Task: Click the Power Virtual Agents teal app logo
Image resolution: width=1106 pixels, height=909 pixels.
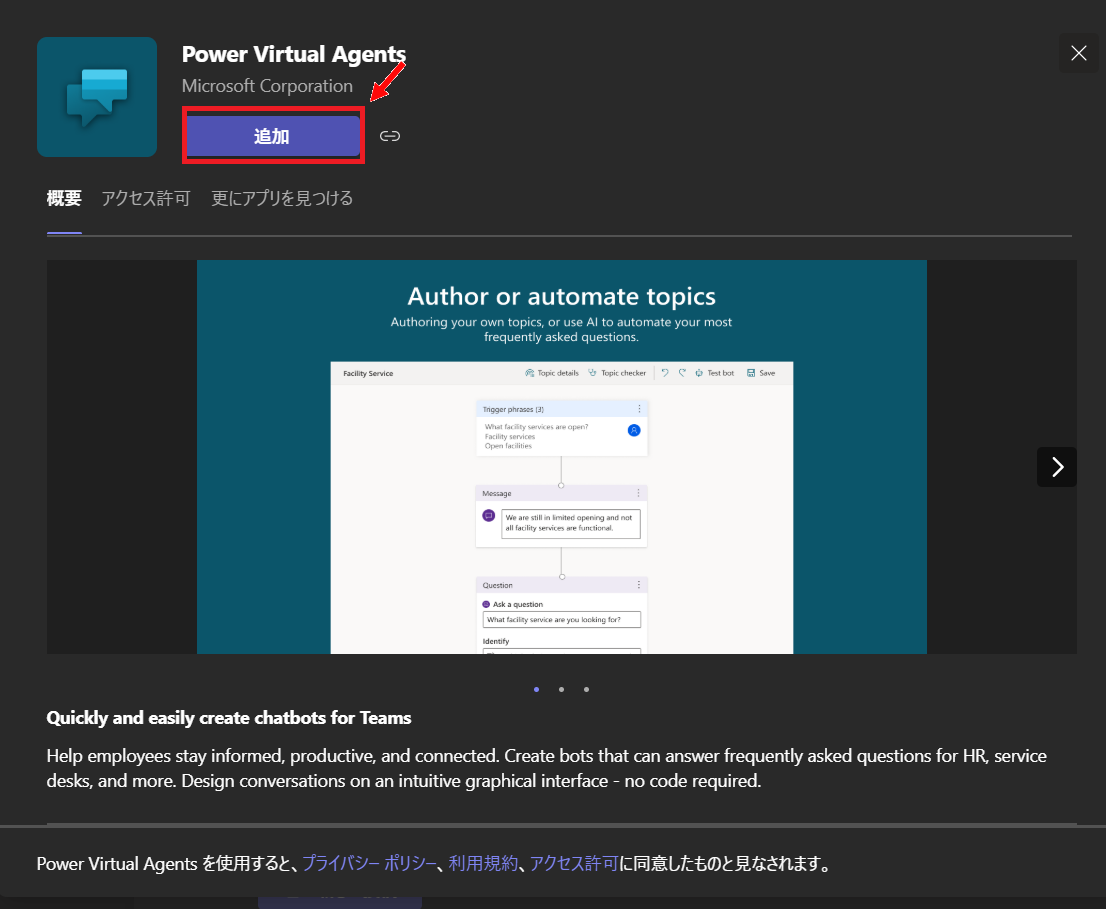Action: pos(96,96)
